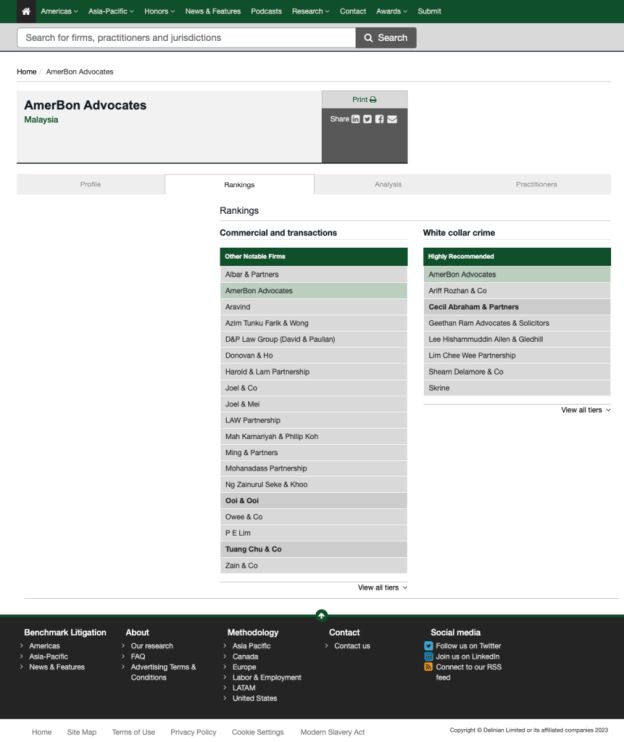Image resolution: width=624 pixels, height=742 pixels.
Task: Click the Search button
Action: pos(385,38)
